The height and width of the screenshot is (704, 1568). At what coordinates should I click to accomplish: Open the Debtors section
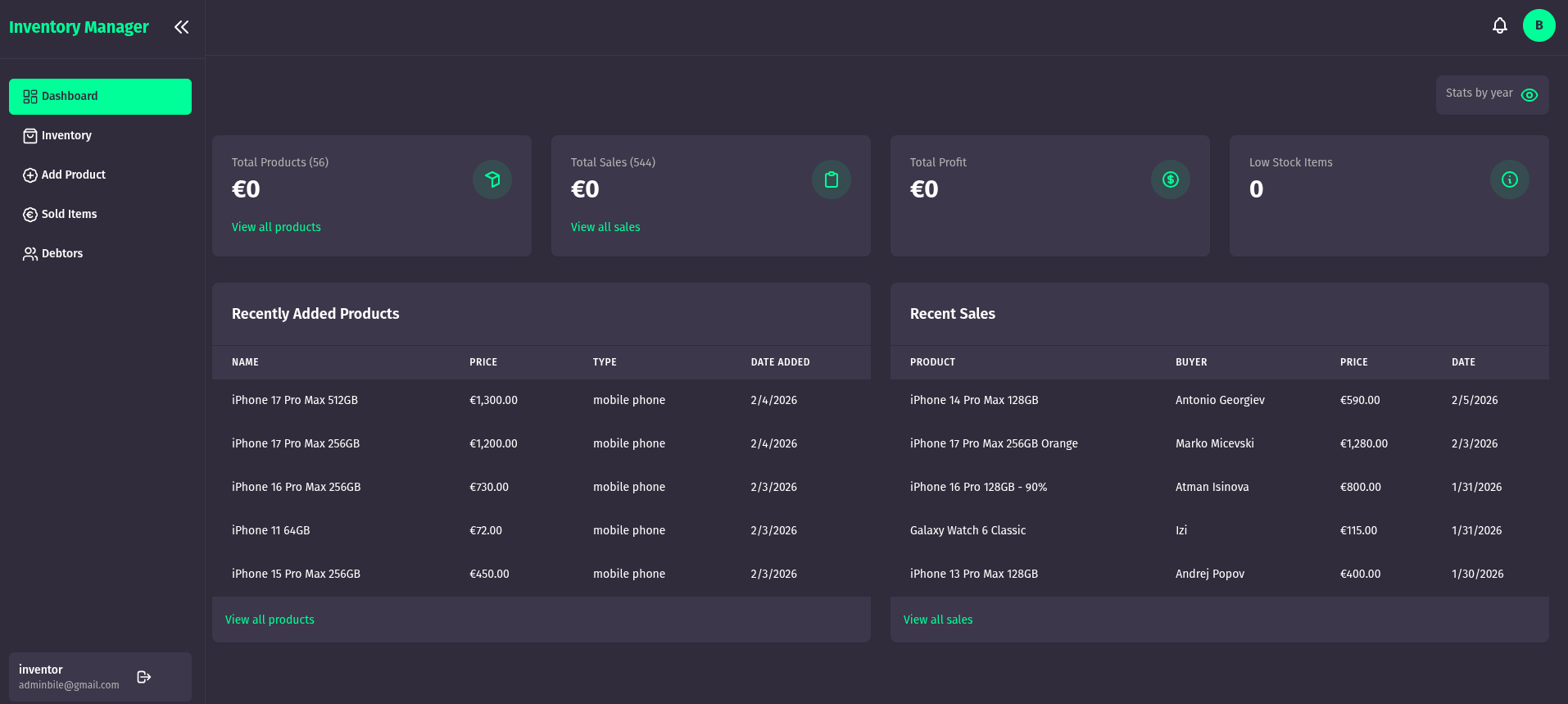pyautogui.click(x=61, y=254)
